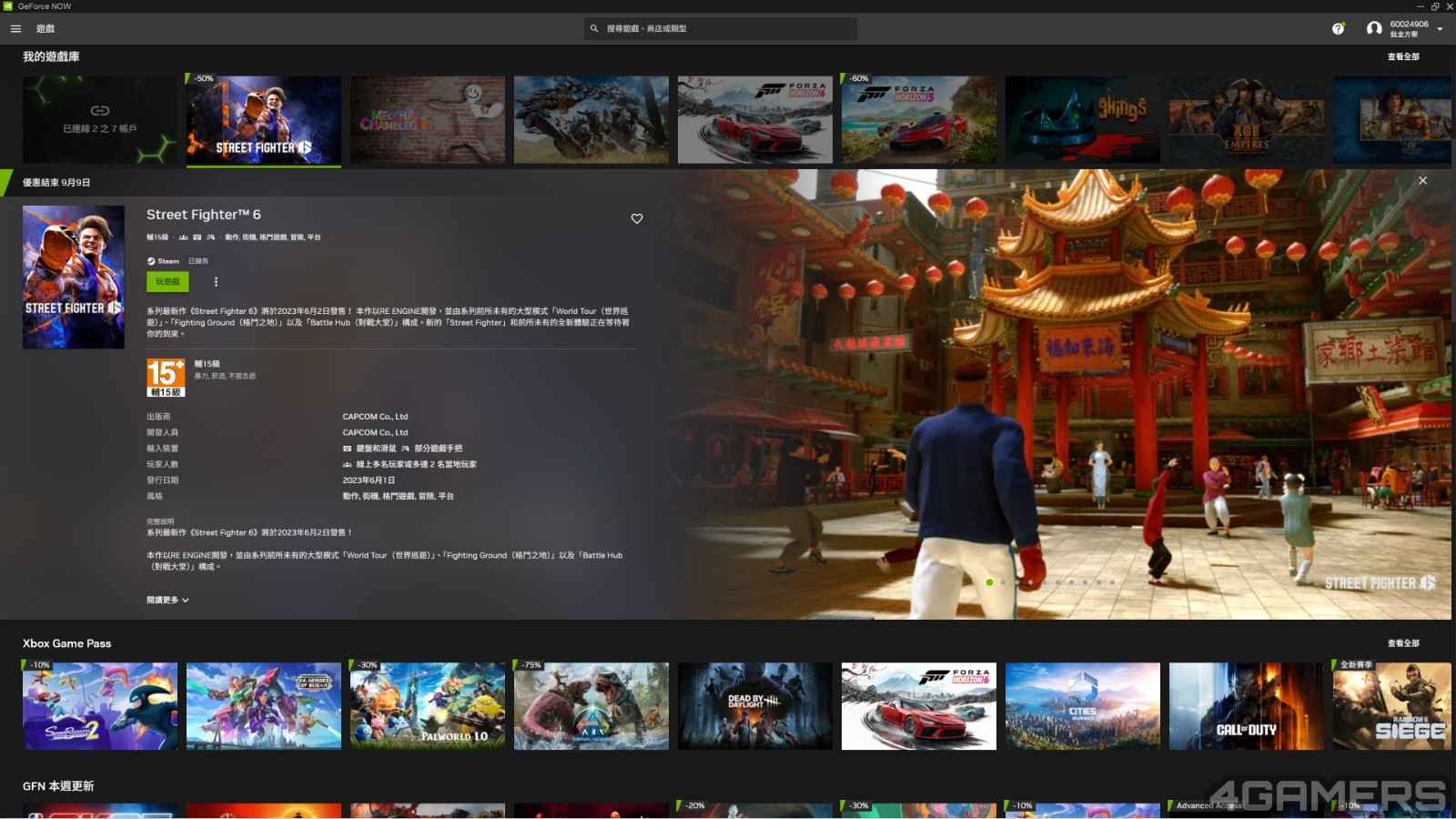This screenshot has height=819, width=1456.
Task: Click the GFN 本週更新 section heading
Action: [x=58, y=786]
